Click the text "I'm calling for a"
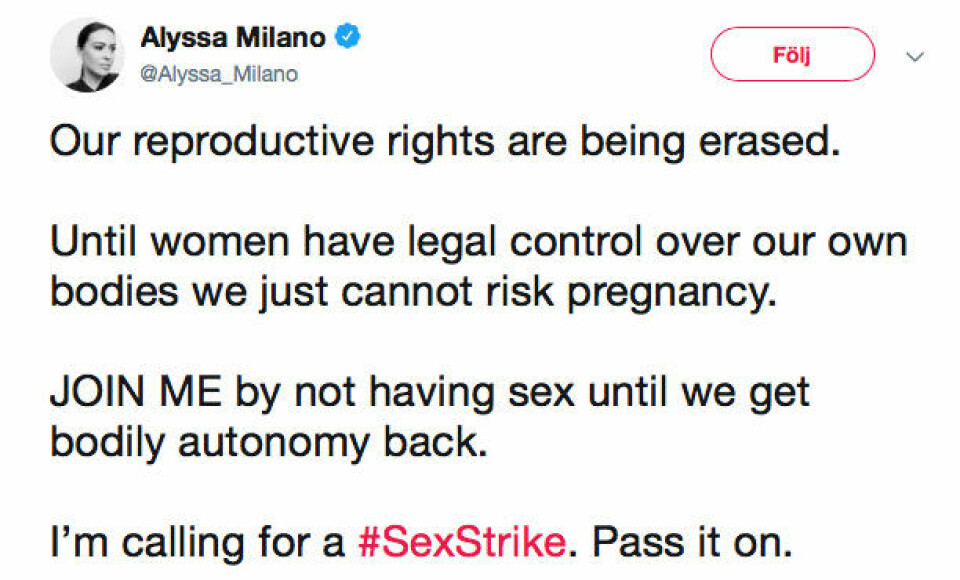 point(198,544)
